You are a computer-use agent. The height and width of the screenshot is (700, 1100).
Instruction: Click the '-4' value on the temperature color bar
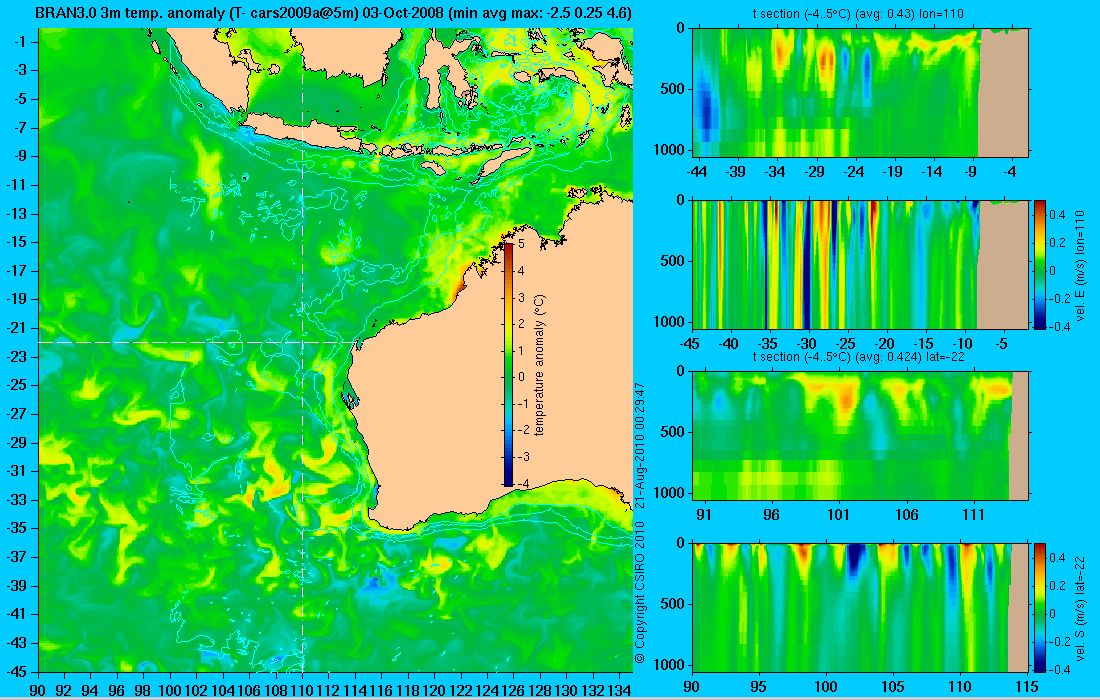pos(521,483)
